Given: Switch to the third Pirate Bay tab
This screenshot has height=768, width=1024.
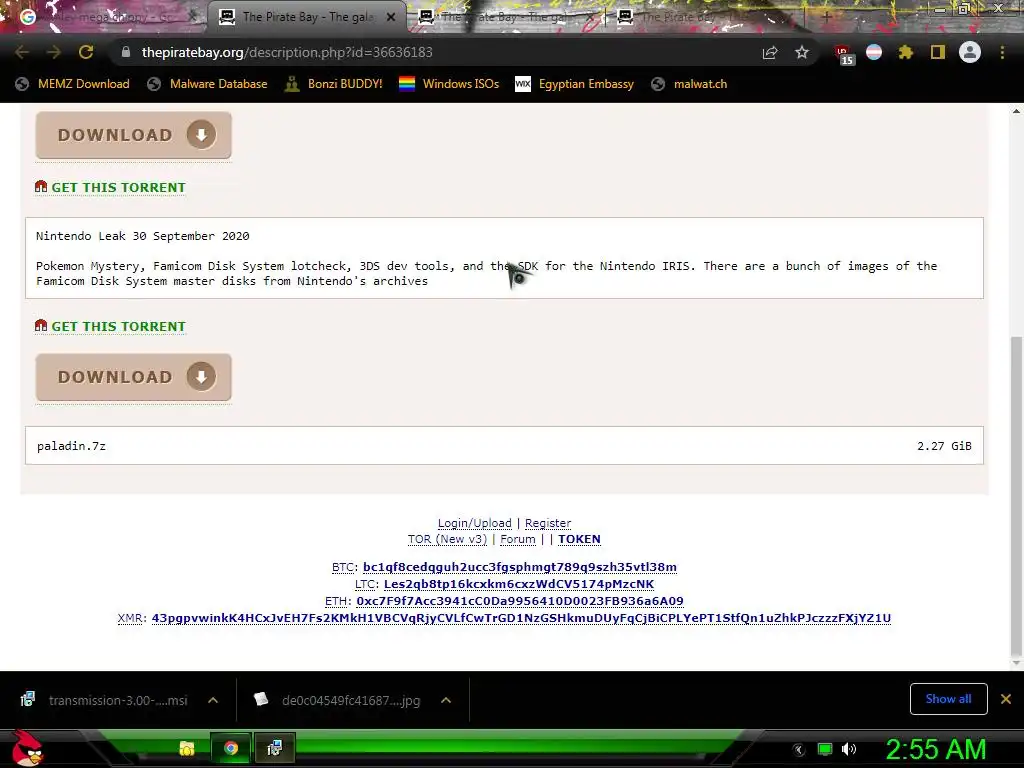Looking at the screenshot, I should coord(506,17).
